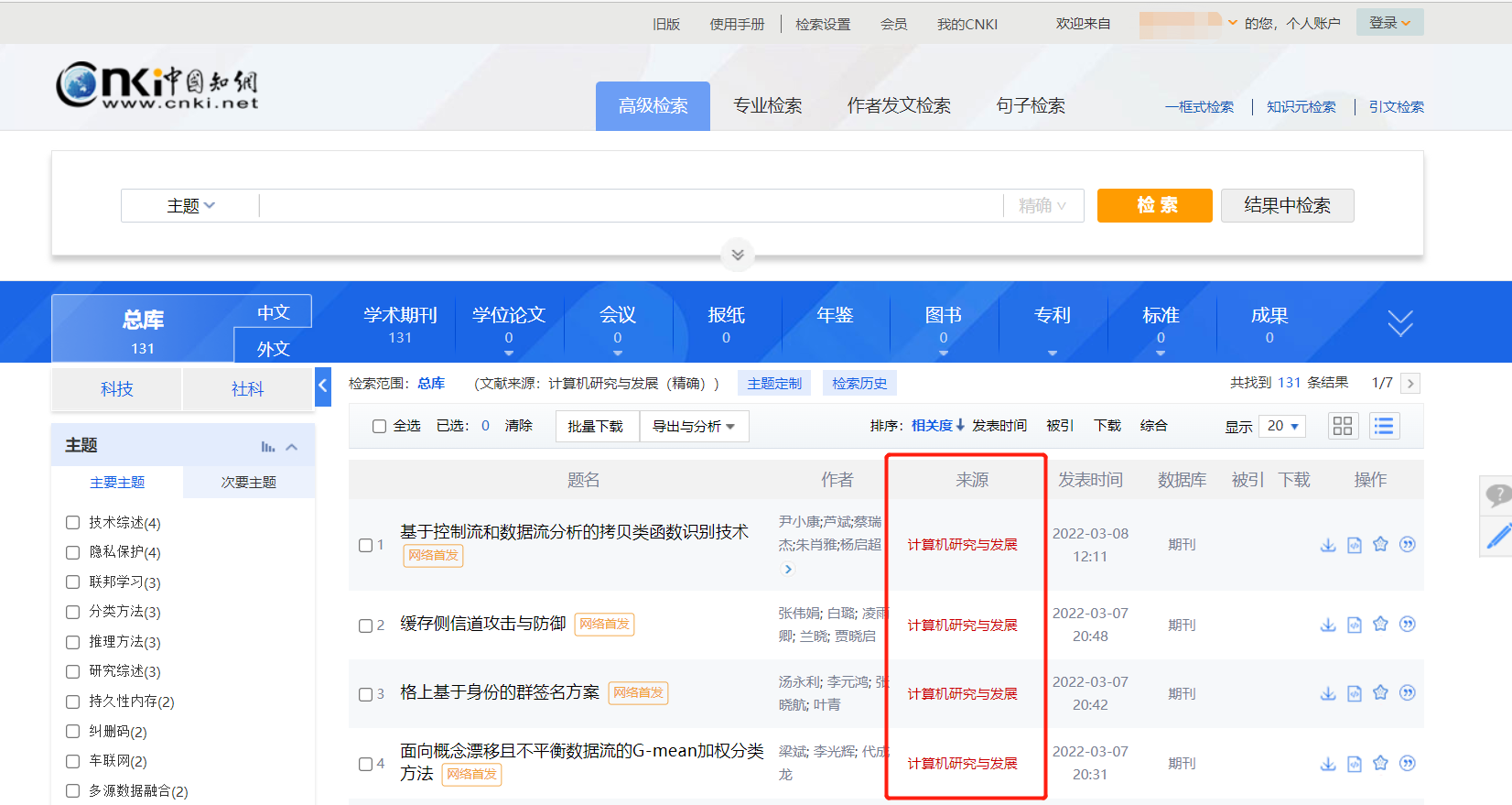Open the chat bubble feedback icon
This screenshot has height=805, width=1512.
[1497, 496]
